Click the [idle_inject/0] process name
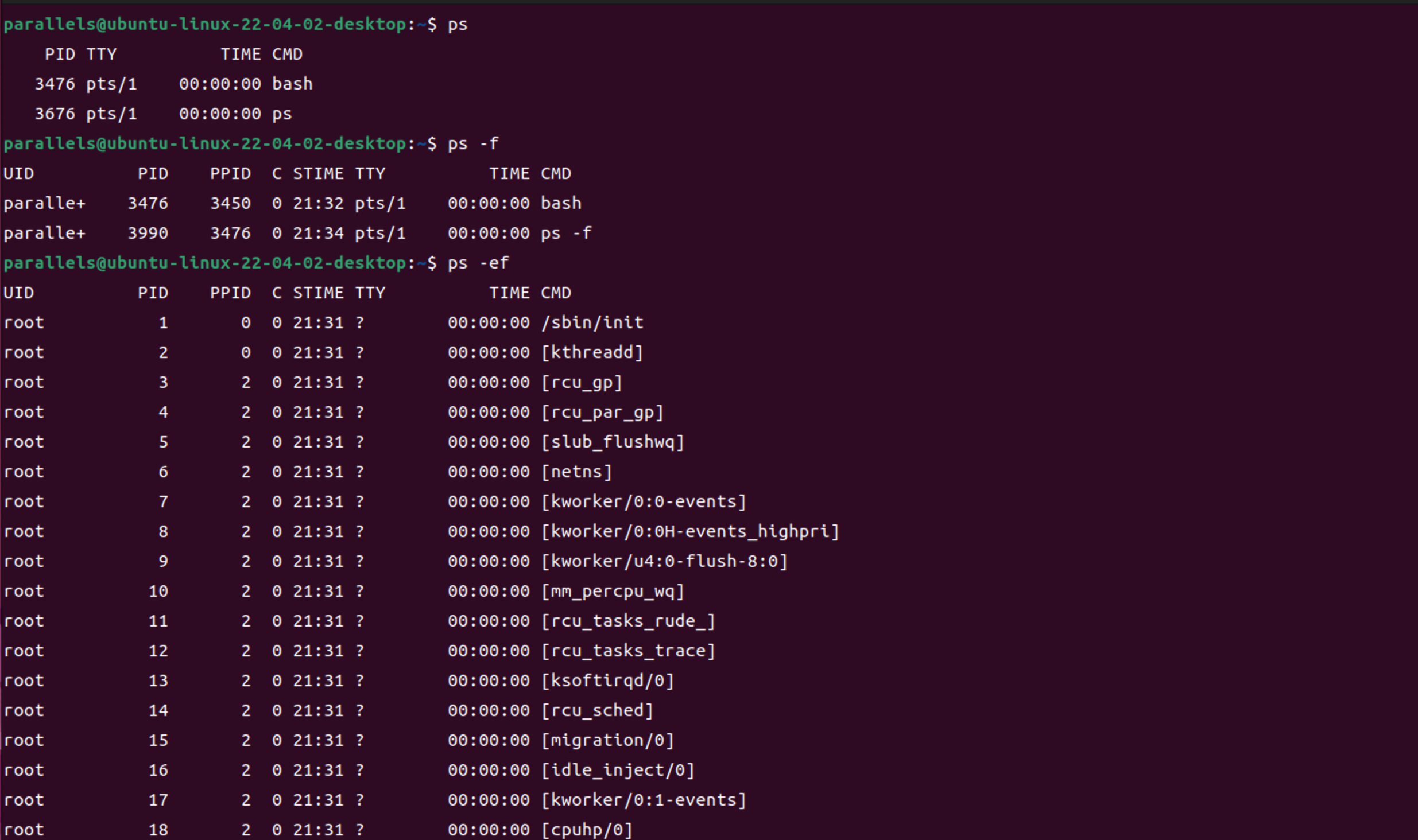Image resolution: width=1418 pixels, height=840 pixels. (x=618, y=770)
